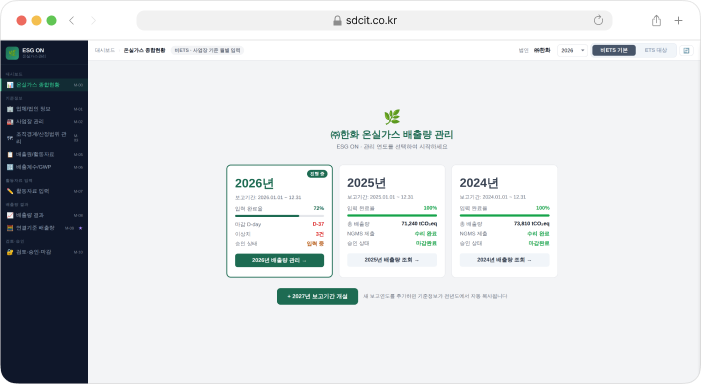Click the map icon beside 조직경계/산정범위 관리
701x384 pixels.
tap(10, 138)
